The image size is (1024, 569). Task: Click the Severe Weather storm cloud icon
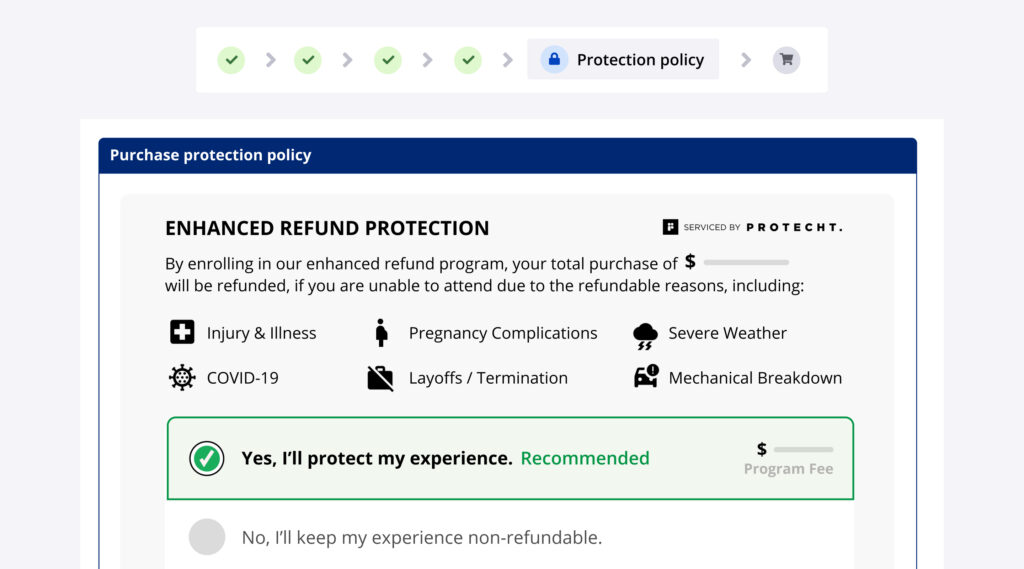(x=645, y=335)
